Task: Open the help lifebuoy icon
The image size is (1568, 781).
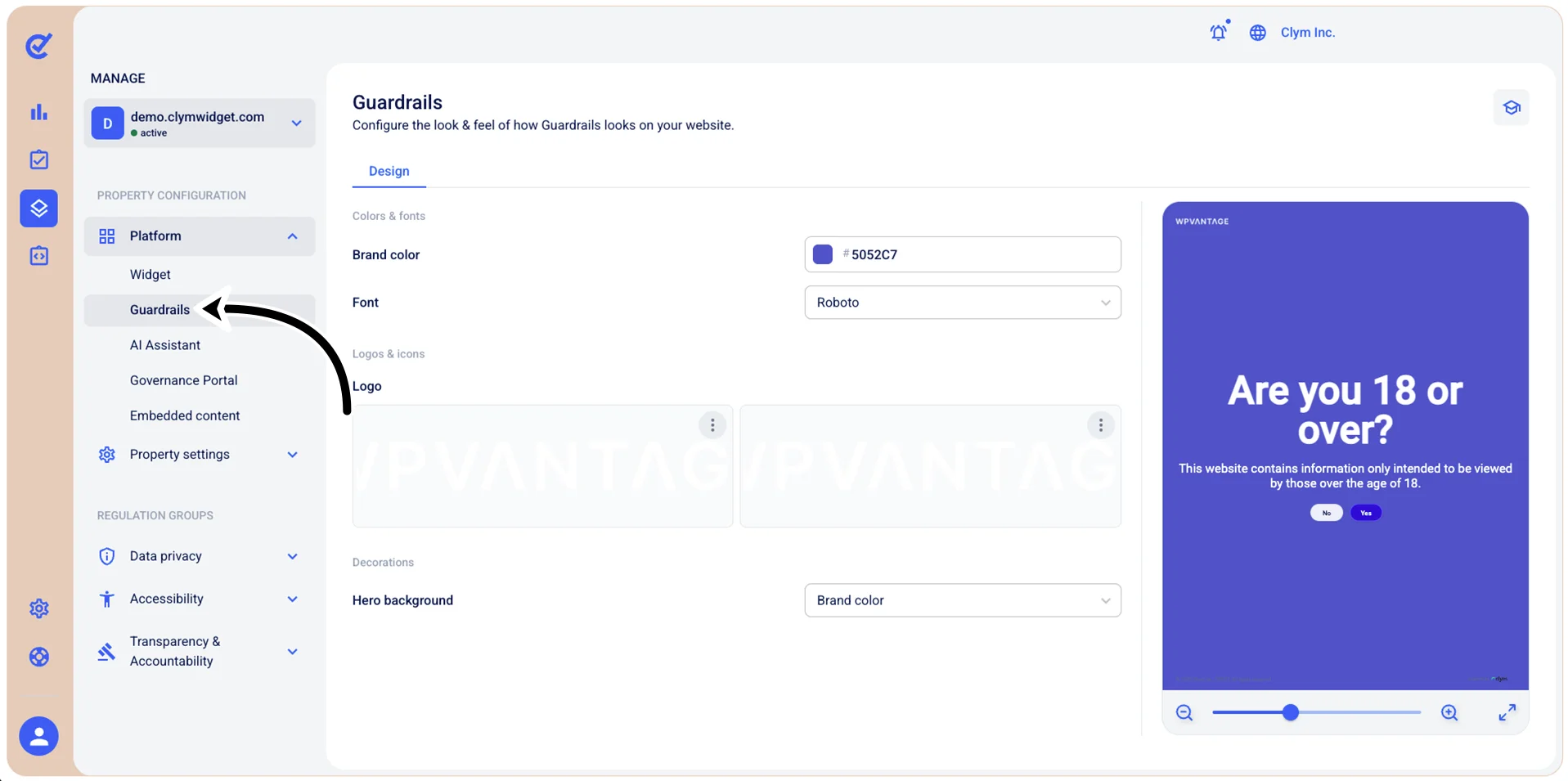Action: [x=38, y=657]
